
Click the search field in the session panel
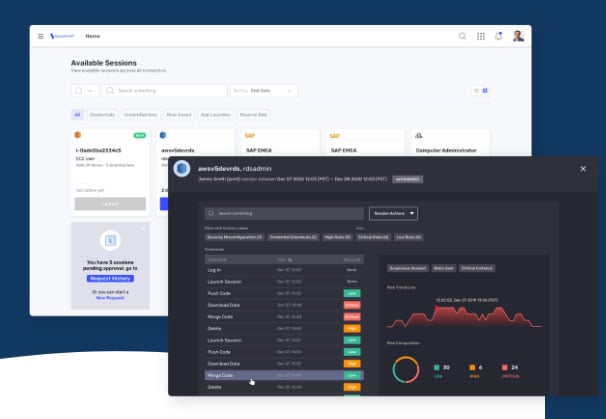(282, 213)
